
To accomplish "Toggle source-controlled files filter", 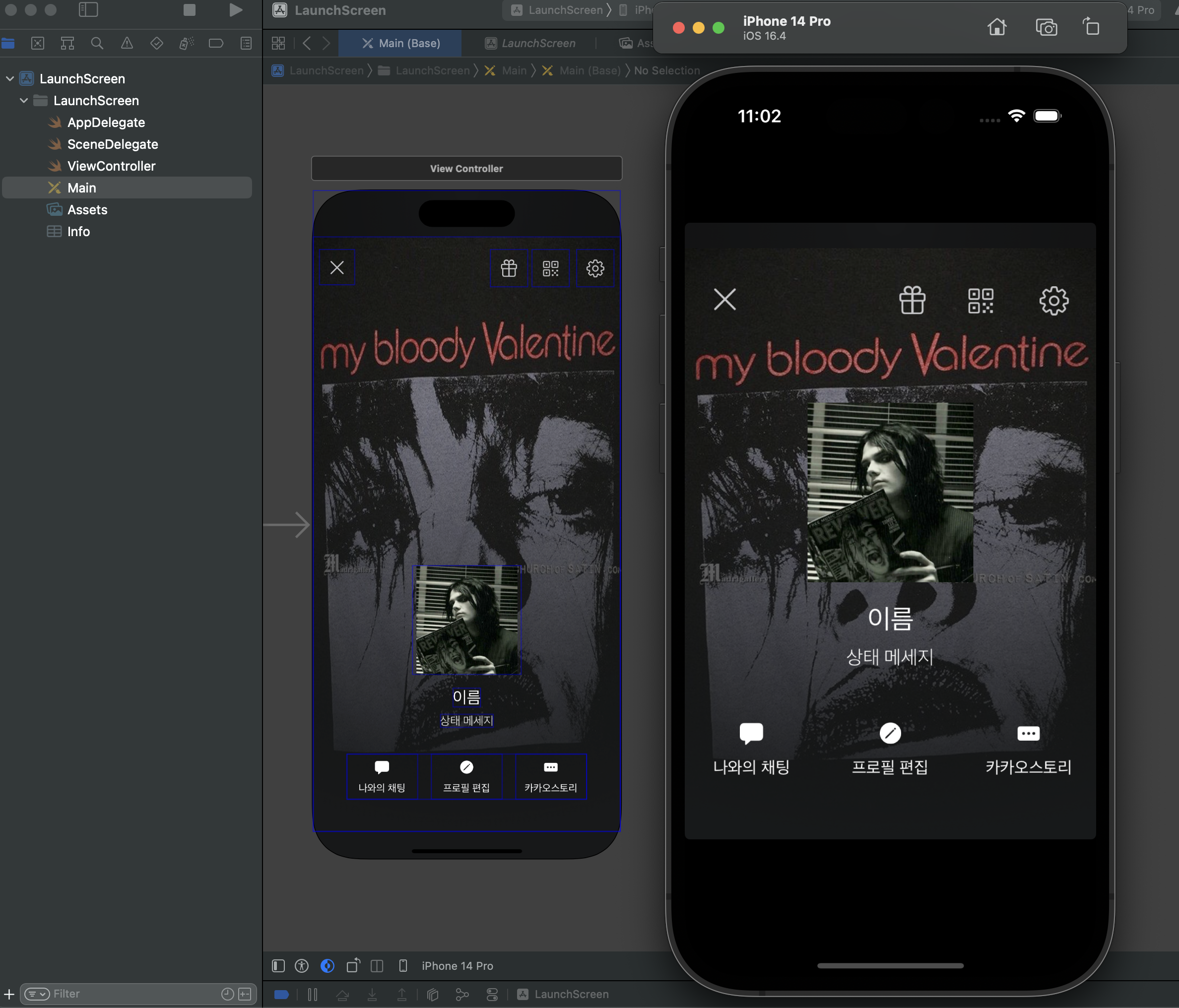I will click(x=245, y=994).
